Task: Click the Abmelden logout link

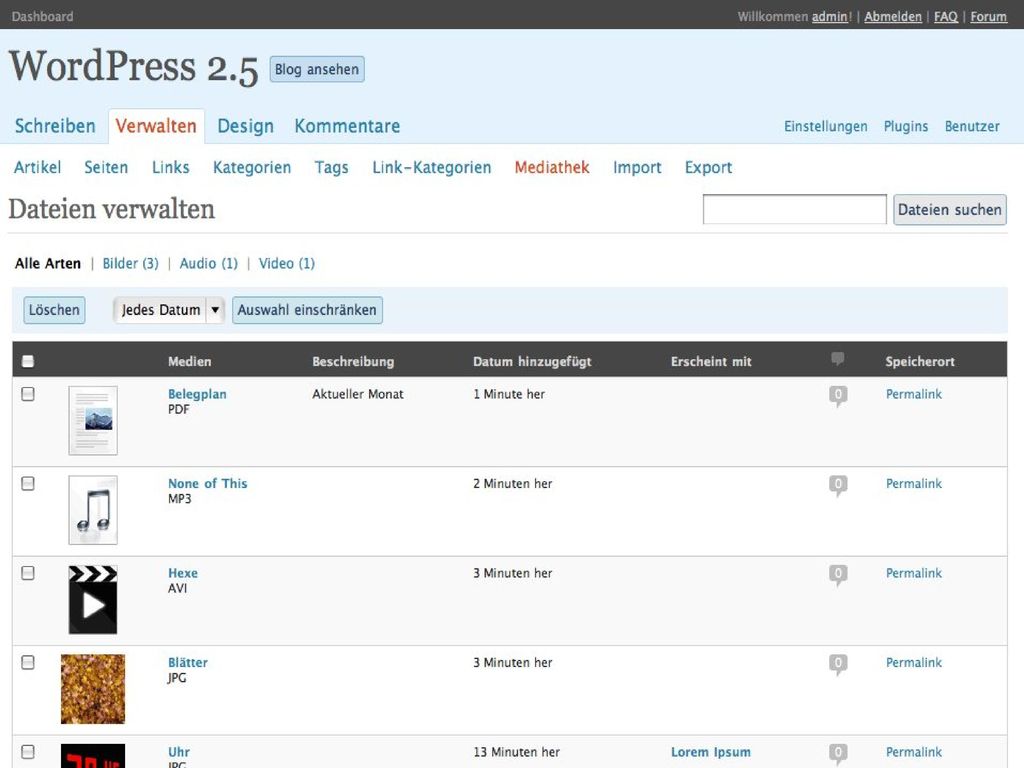Action: [893, 16]
